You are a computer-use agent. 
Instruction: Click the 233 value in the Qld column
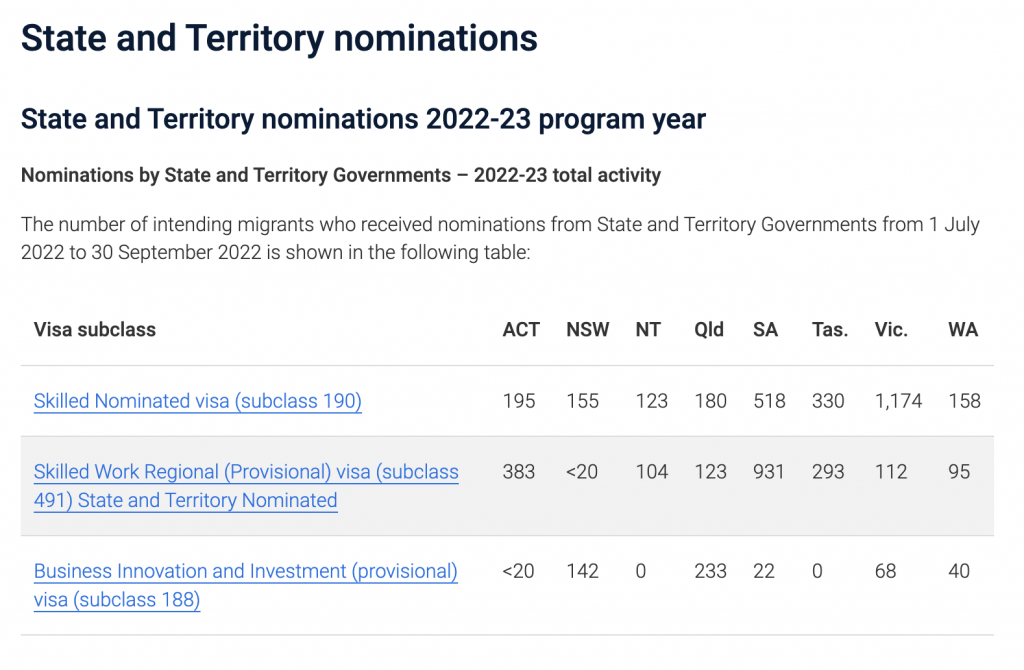[711, 572]
